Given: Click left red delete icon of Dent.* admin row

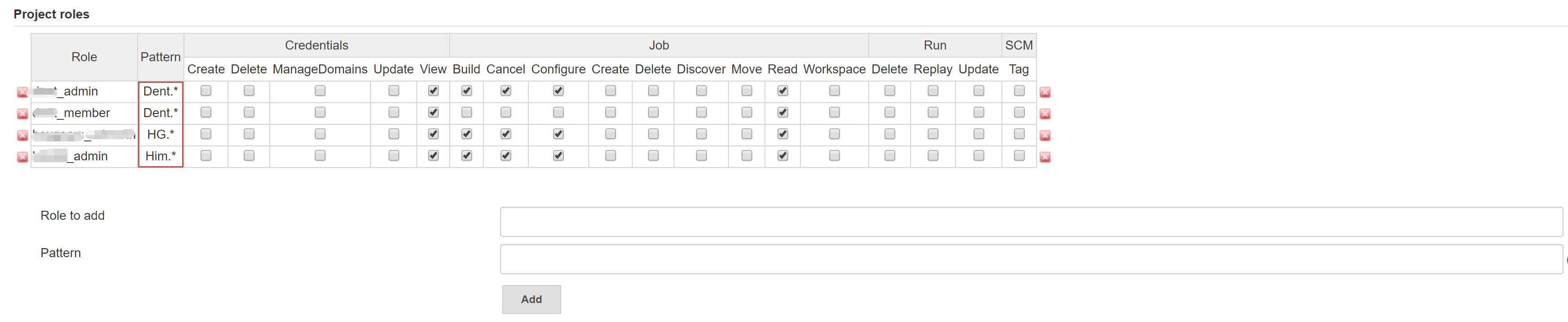Looking at the screenshot, I should click(22, 92).
